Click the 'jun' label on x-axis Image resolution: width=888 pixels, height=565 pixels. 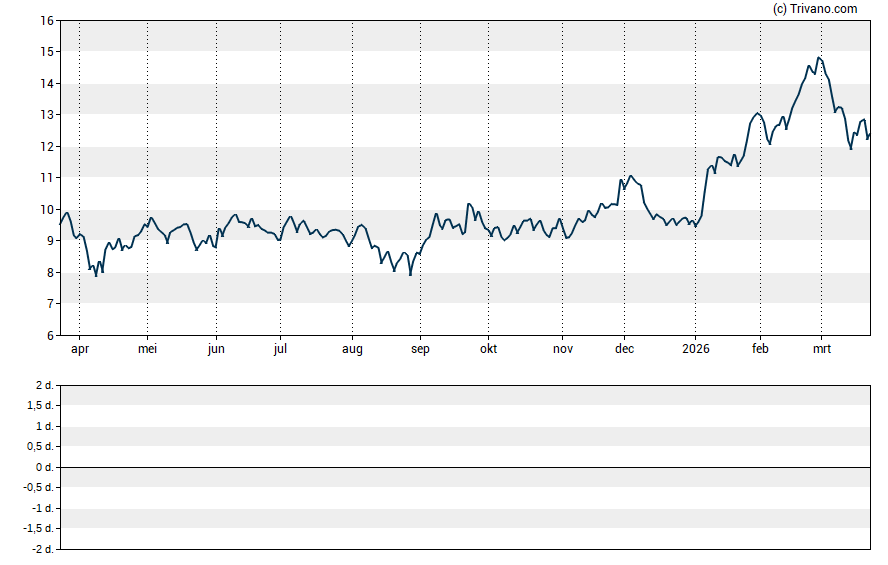point(216,349)
